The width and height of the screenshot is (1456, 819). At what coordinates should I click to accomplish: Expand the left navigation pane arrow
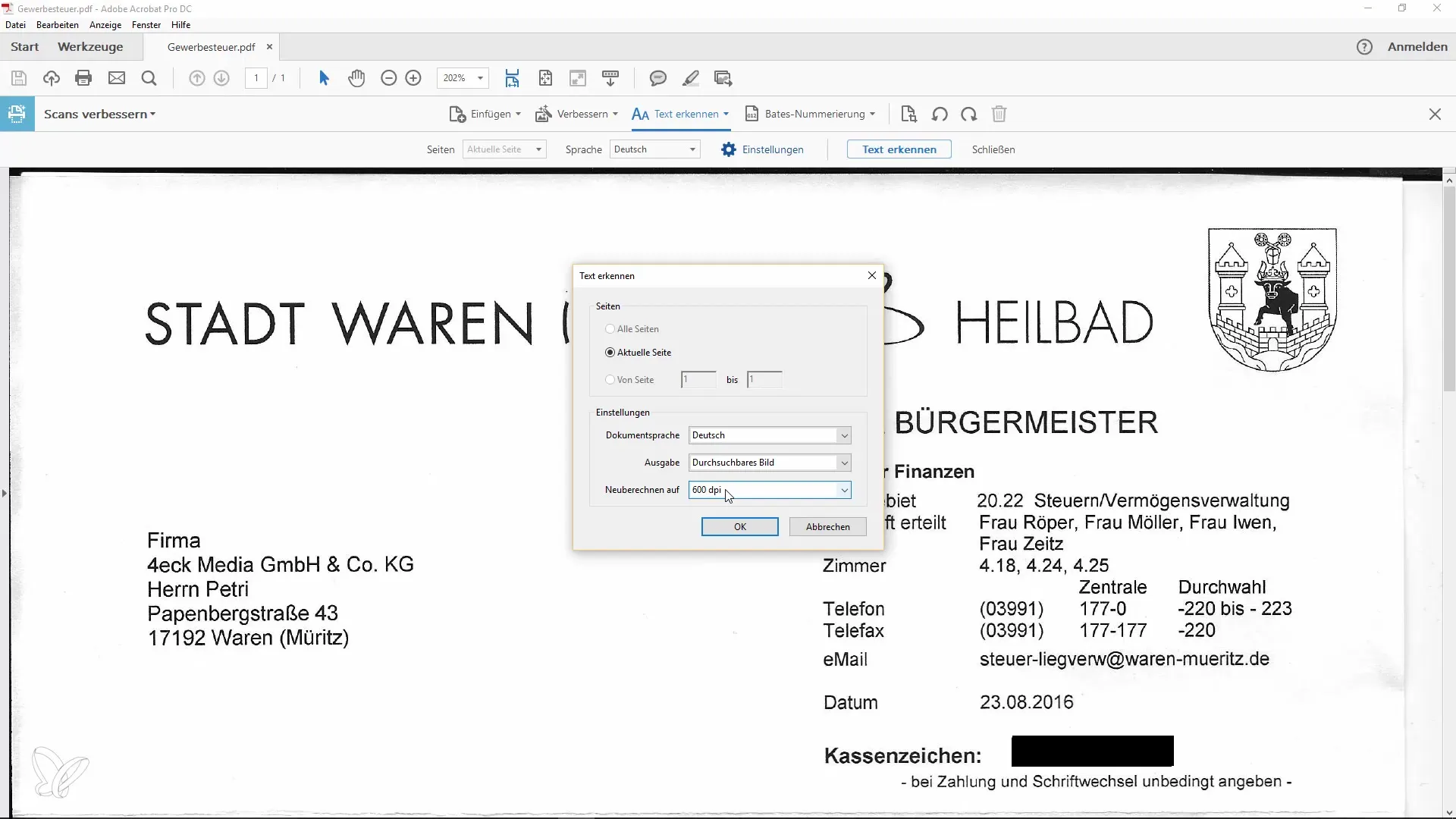click(5, 494)
